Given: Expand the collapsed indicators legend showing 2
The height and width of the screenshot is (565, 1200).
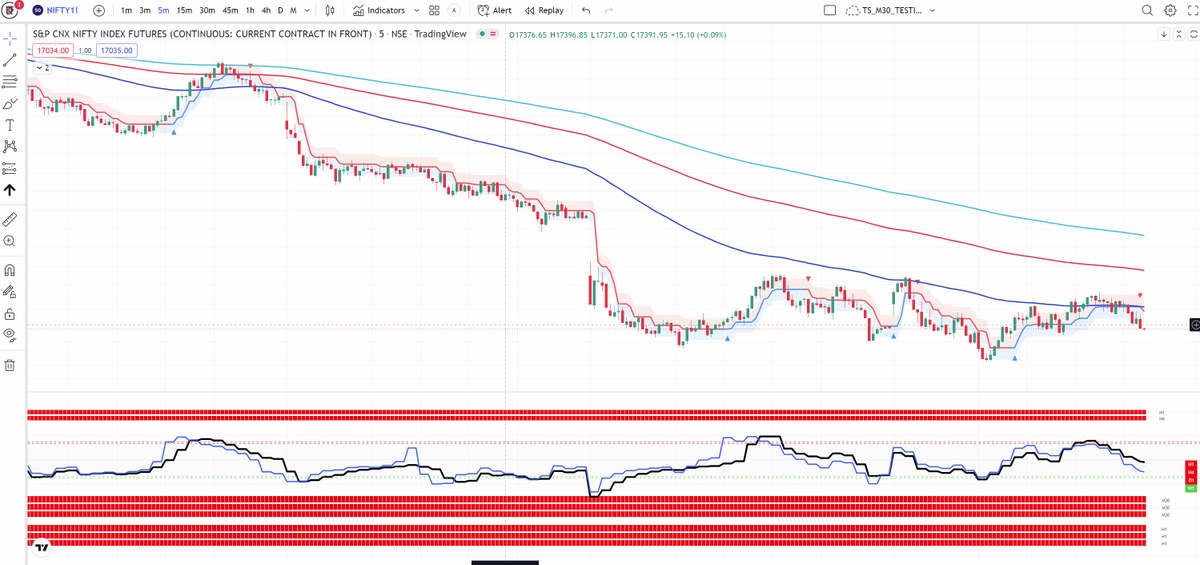Looking at the screenshot, I should (43, 67).
